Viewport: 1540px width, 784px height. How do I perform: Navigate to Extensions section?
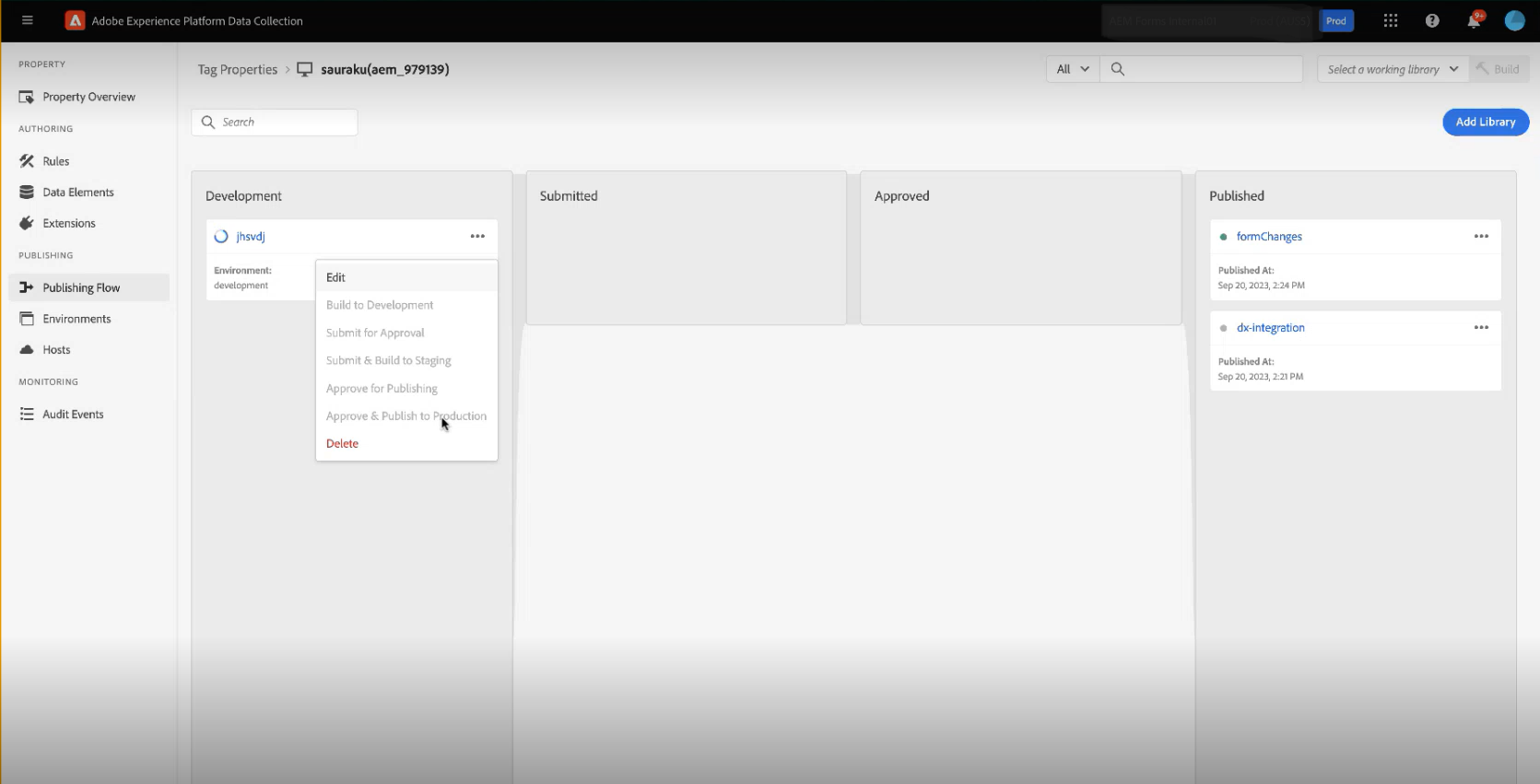coord(88,223)
